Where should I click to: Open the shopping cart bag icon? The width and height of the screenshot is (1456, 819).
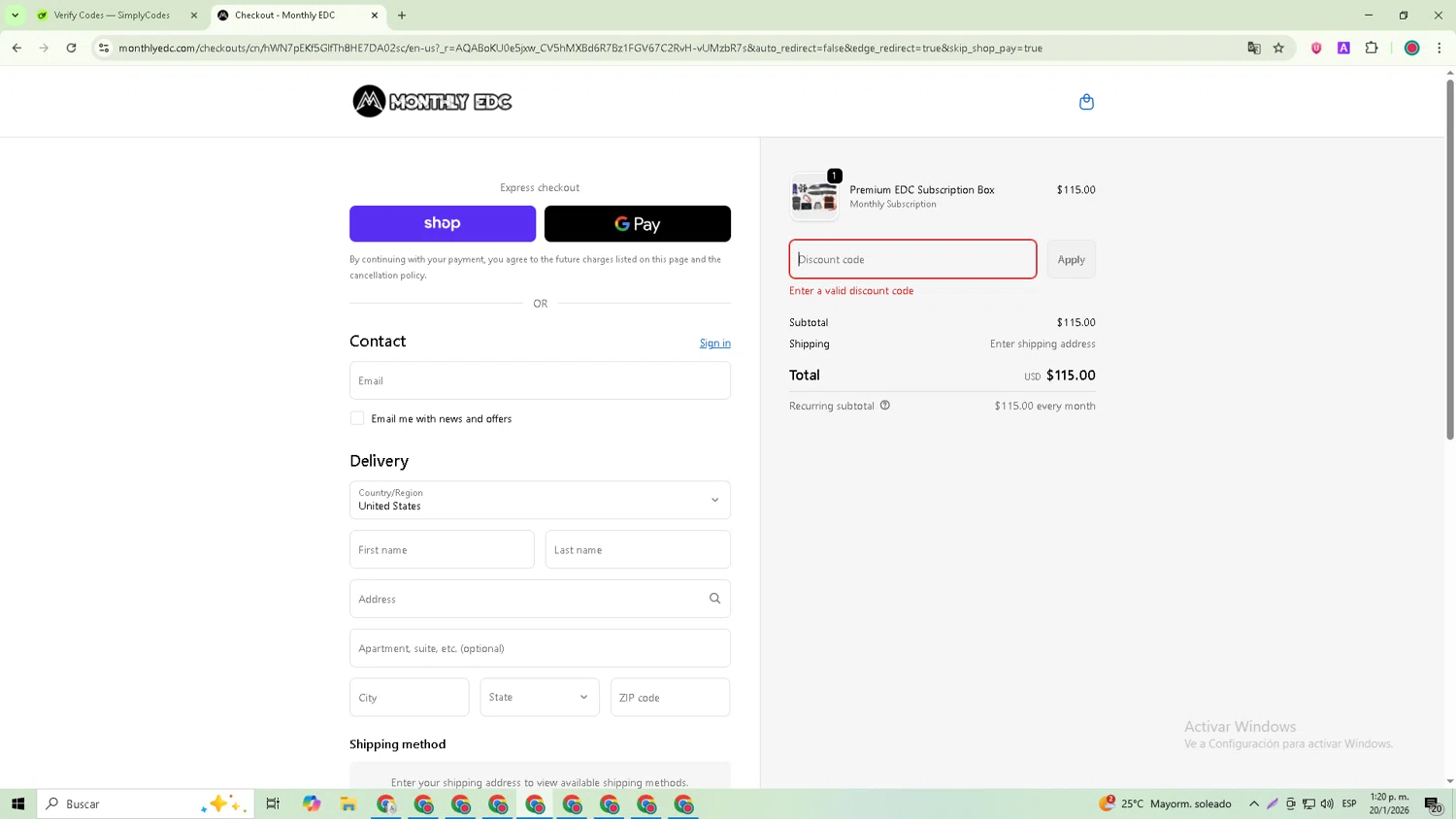tap(1086, 102)
